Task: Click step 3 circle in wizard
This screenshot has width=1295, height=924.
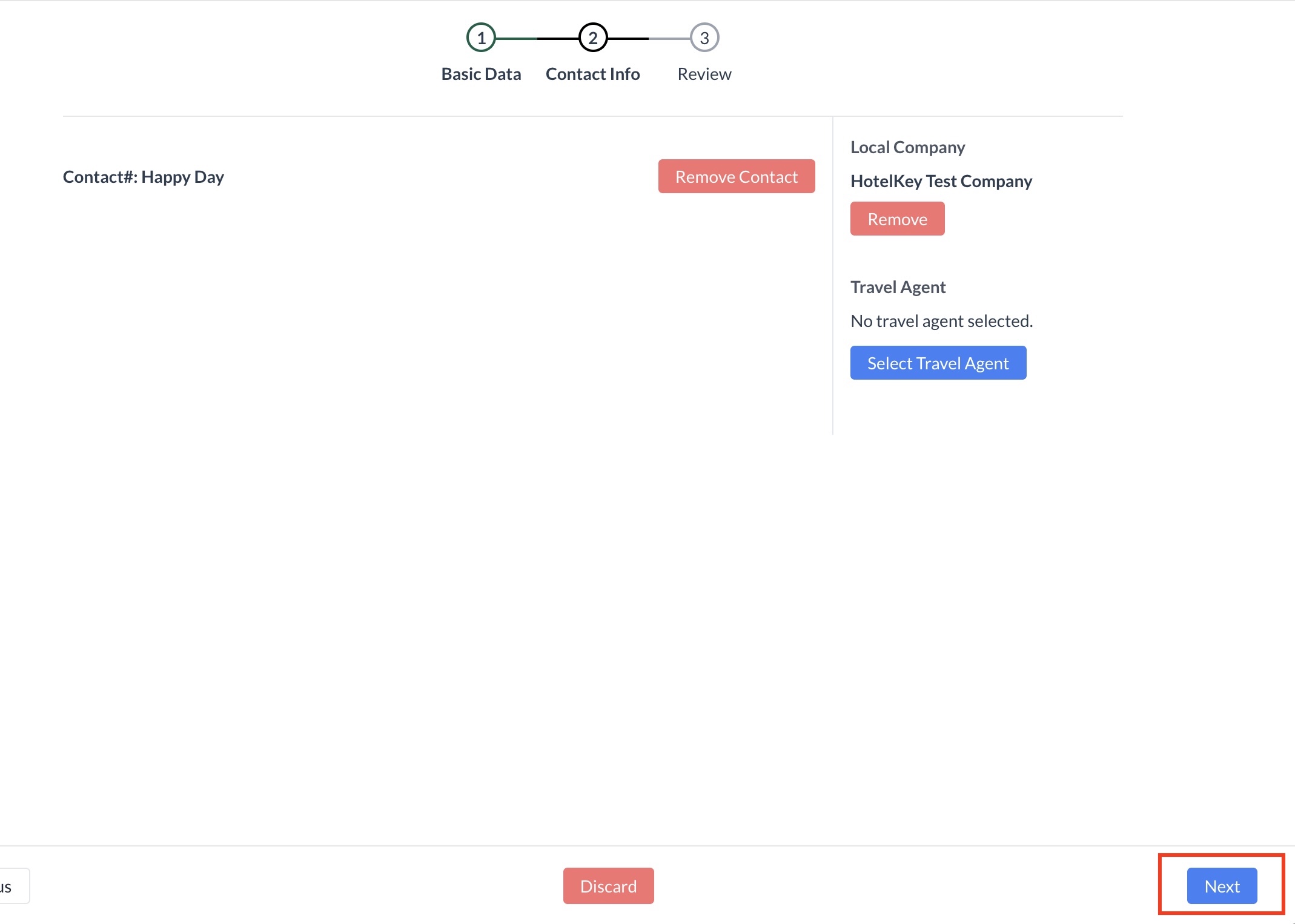Action: pyautogui.click(x=704, y=38)
